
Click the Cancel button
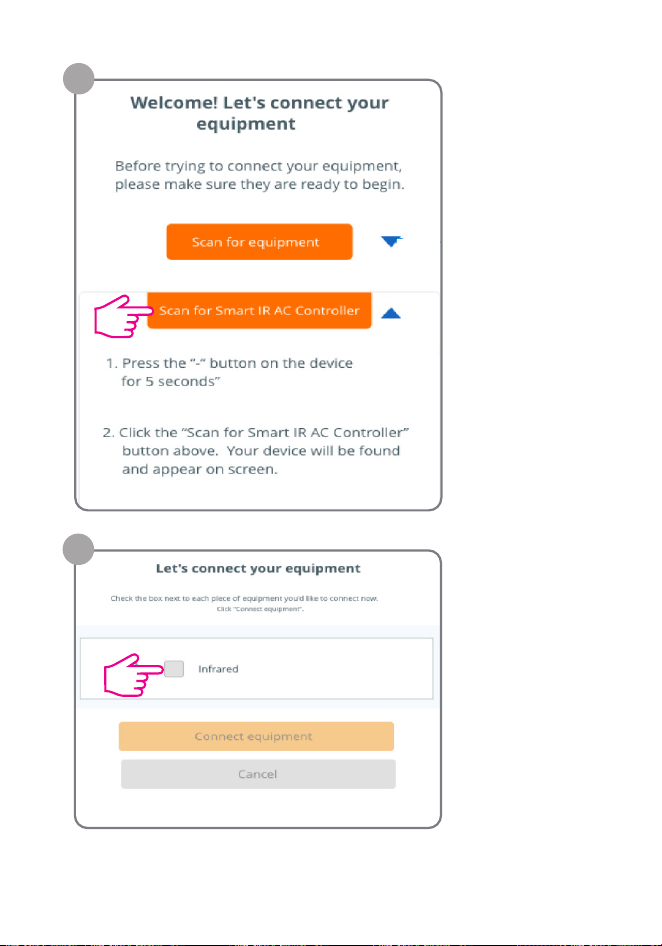[x=258, y=774]
